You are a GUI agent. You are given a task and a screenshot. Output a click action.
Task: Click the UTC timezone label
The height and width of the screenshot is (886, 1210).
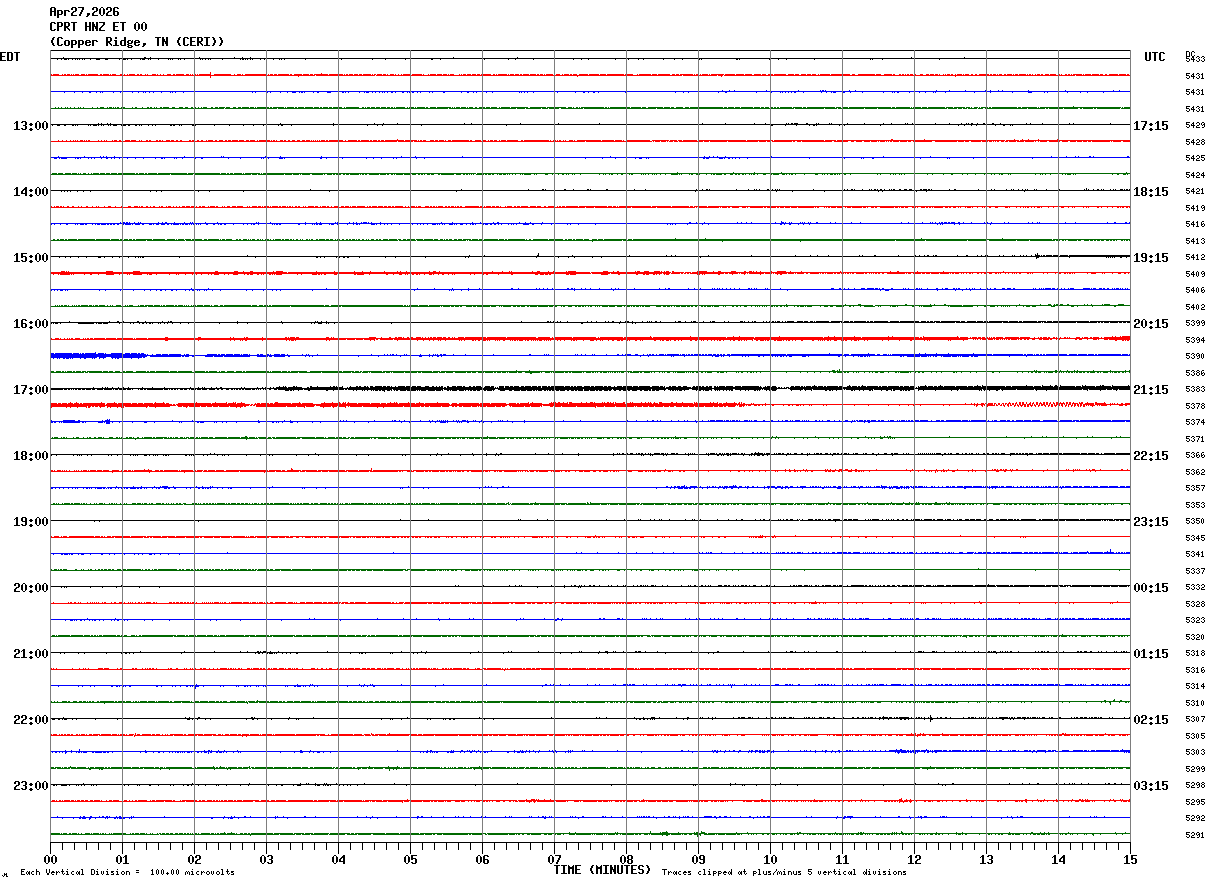tap(1155, 57)
